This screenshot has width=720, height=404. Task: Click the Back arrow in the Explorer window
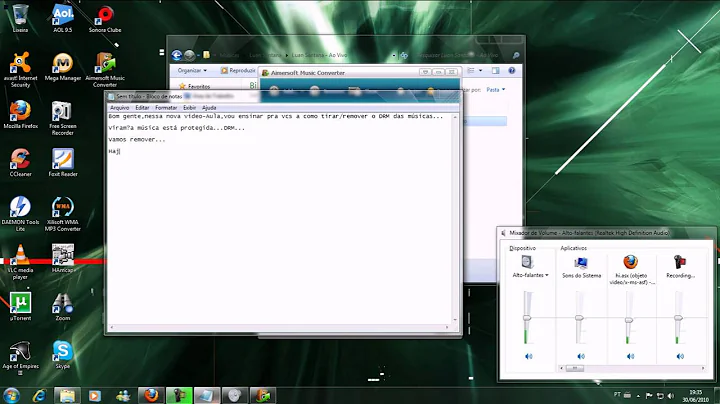(x=177, y=55)
